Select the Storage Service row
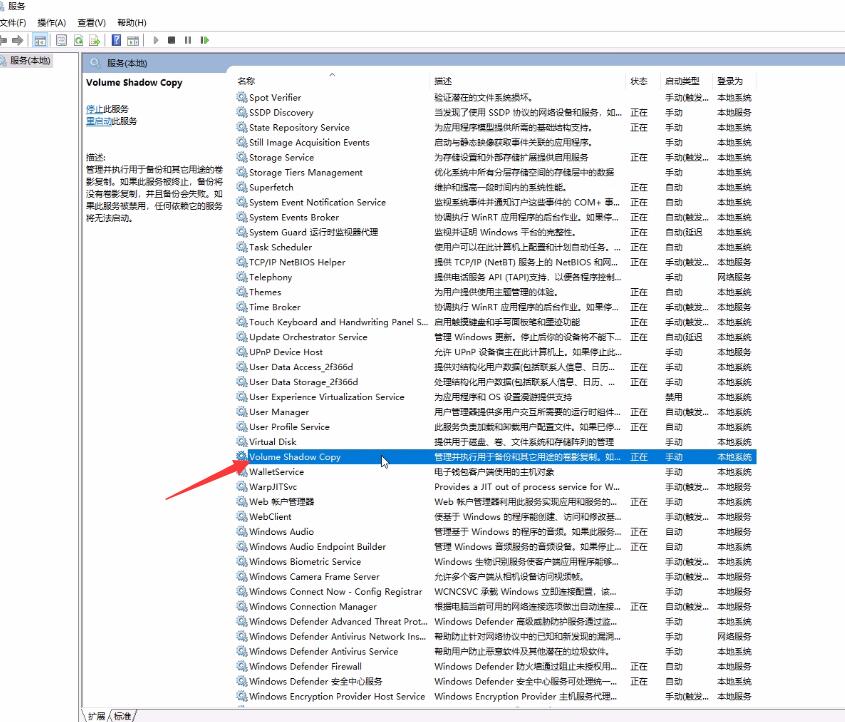 click(496, 157)
